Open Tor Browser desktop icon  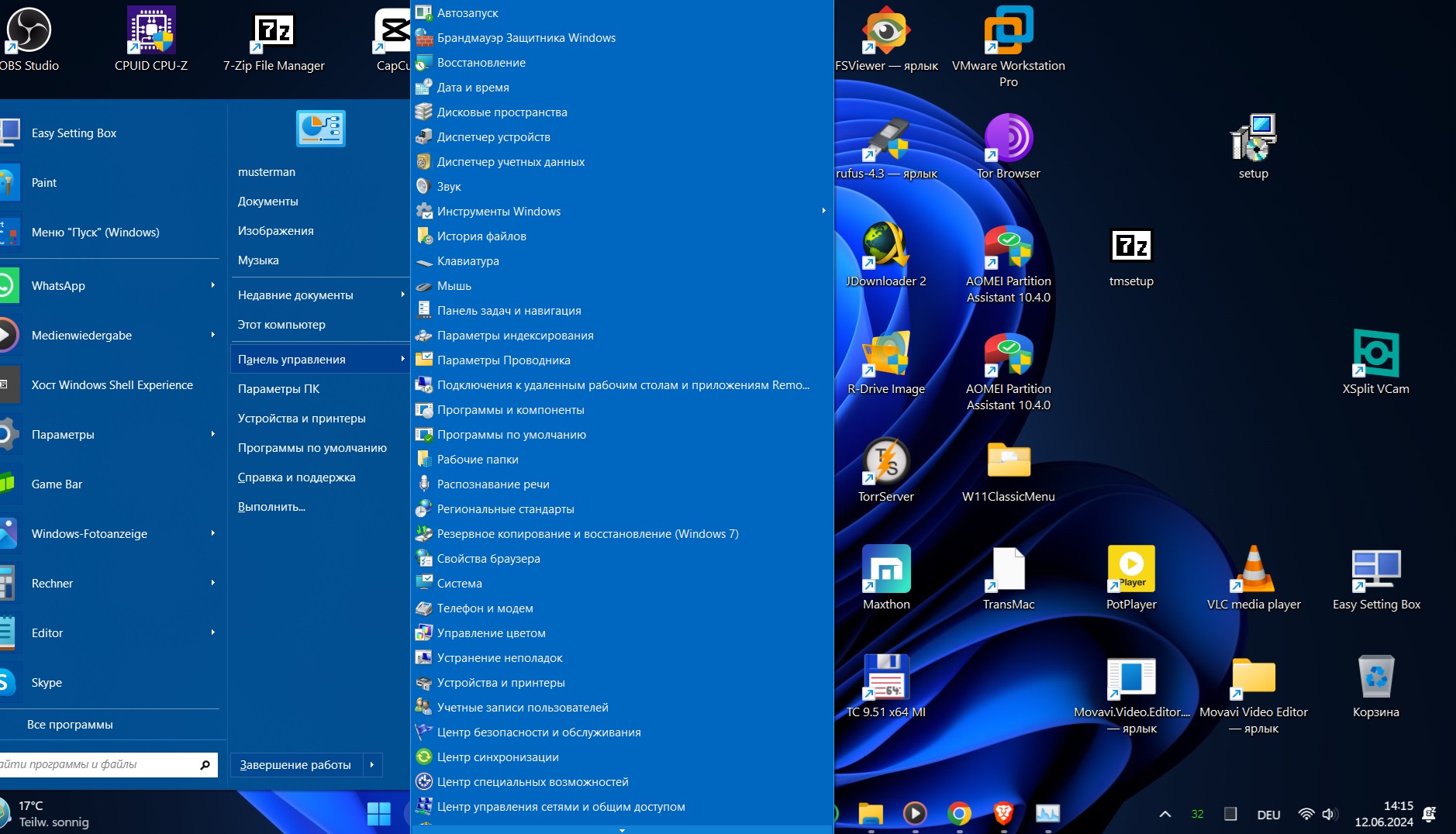[1008, 140]
